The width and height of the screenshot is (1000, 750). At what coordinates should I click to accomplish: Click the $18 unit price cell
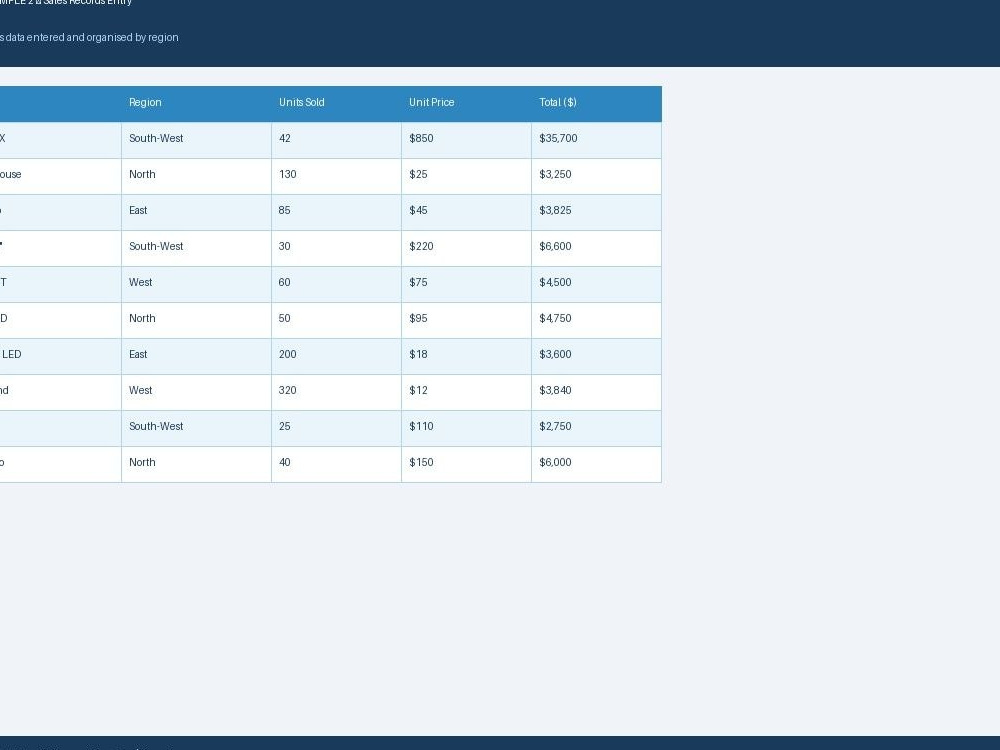point(467,357)
